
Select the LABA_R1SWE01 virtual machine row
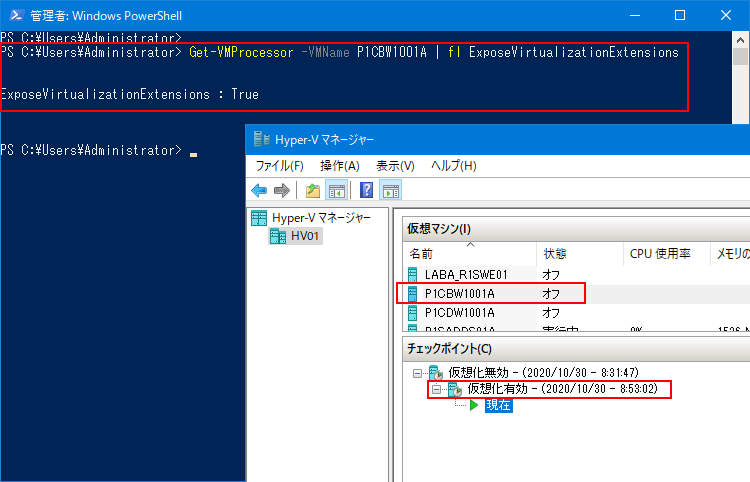576,274
